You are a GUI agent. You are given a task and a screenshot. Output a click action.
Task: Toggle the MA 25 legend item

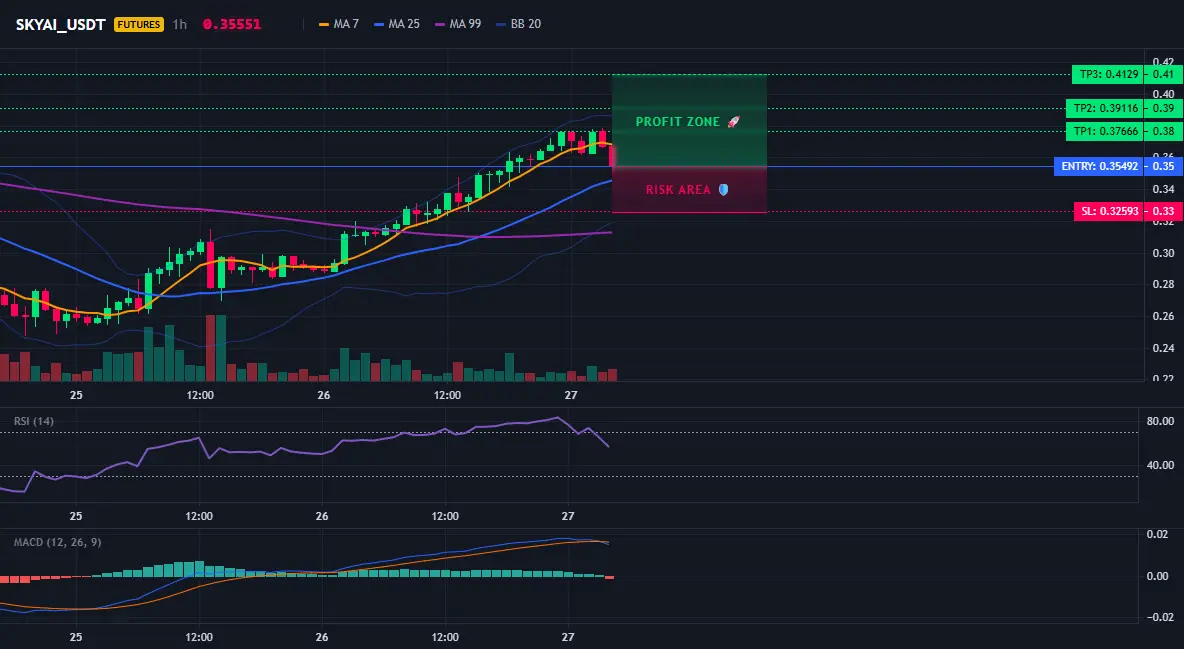coord(397,24)
